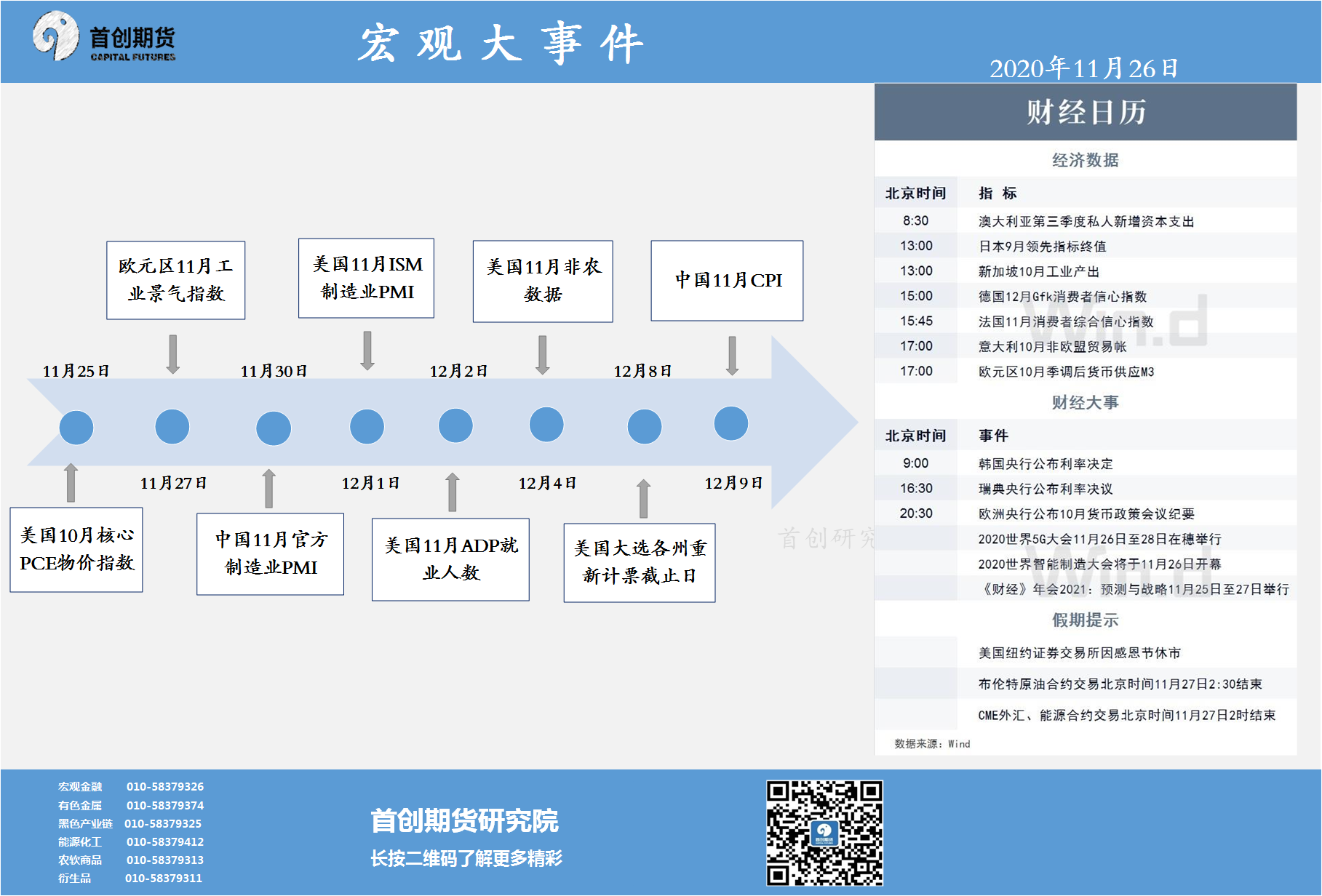
Task: Click the 美国10月核心PCE物价指数 event box
Action: coord(76,549)
